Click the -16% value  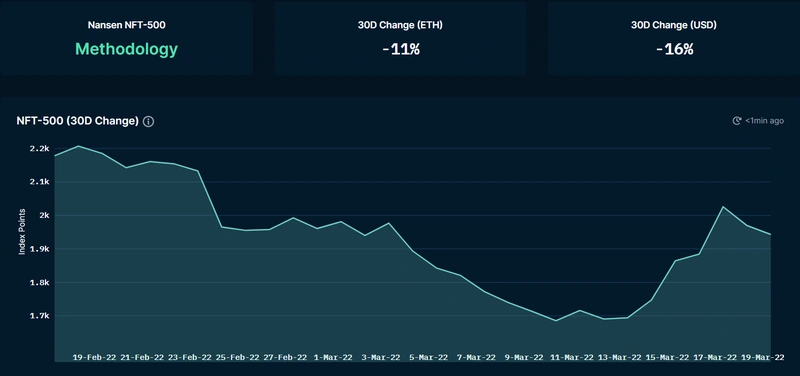(674, 49)
